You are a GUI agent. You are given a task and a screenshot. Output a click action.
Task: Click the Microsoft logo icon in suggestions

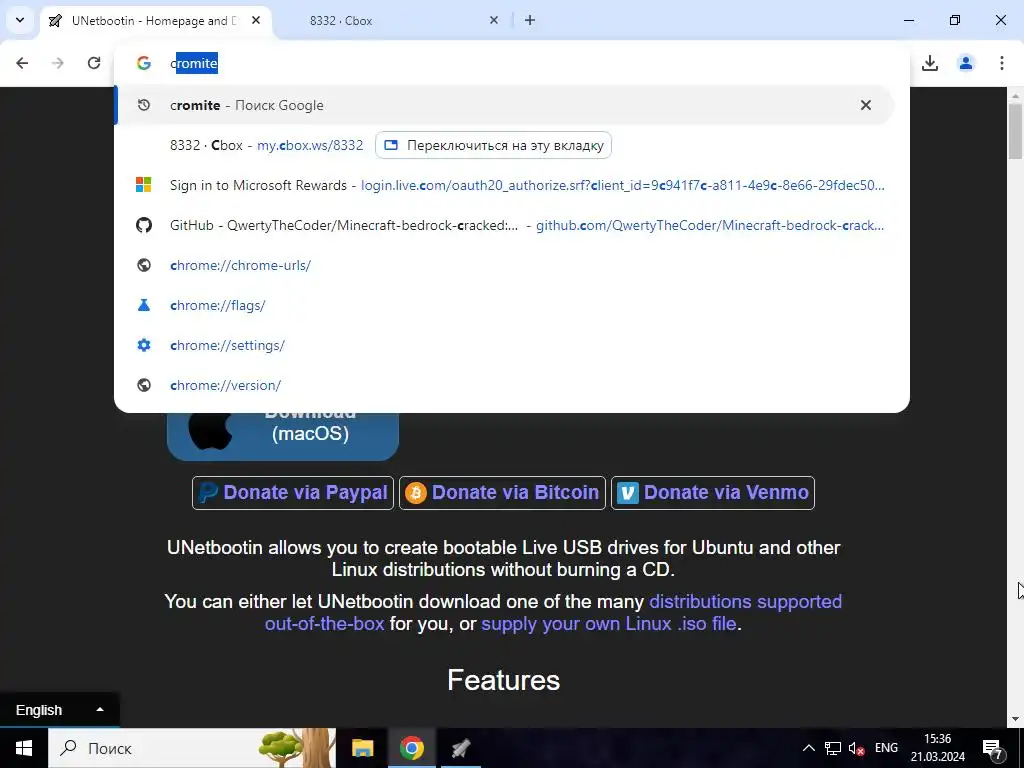(144, 185)
